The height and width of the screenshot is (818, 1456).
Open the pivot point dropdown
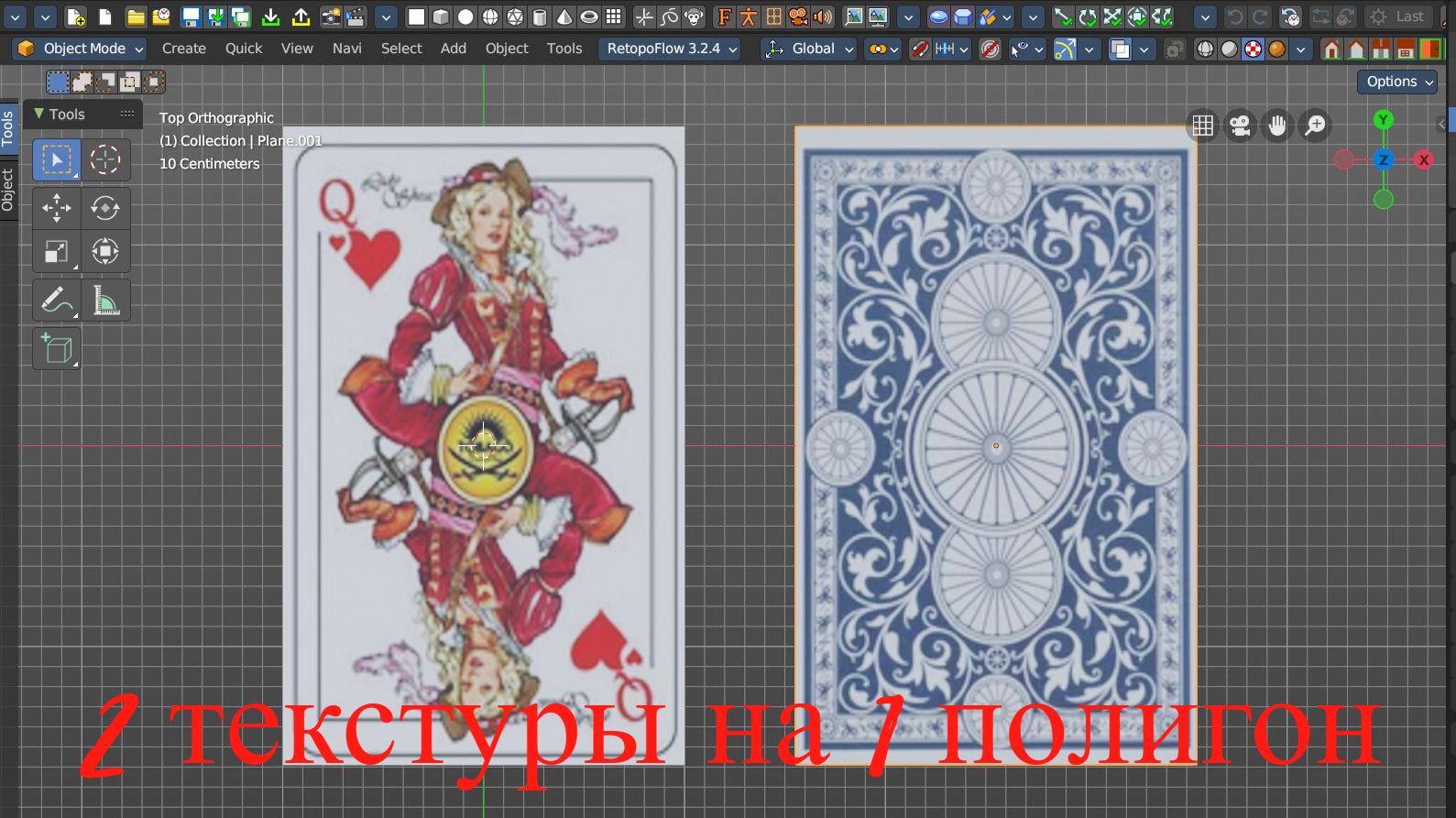(x=882, y=49)
